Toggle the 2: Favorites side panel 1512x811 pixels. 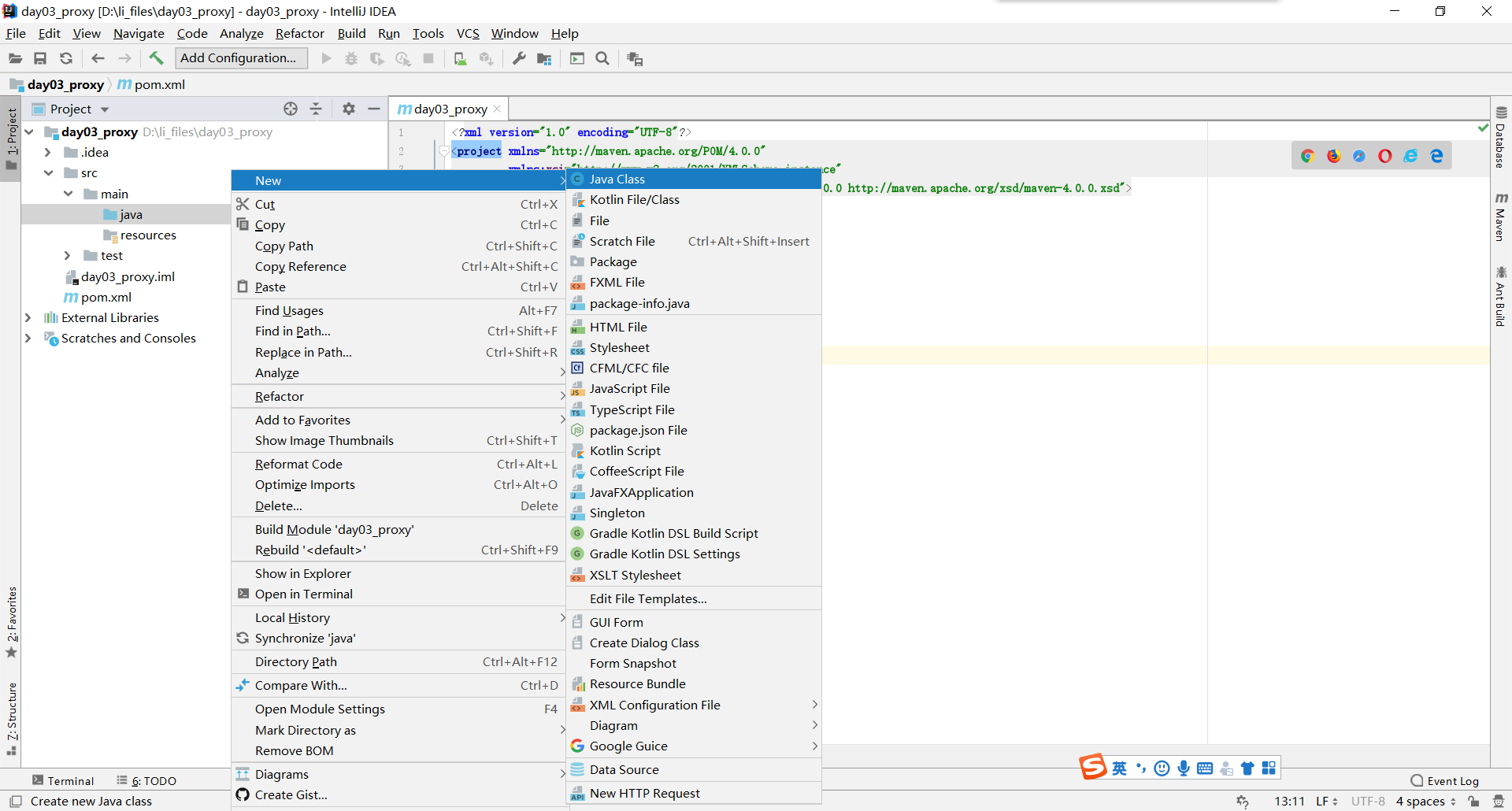pos(11,622)
